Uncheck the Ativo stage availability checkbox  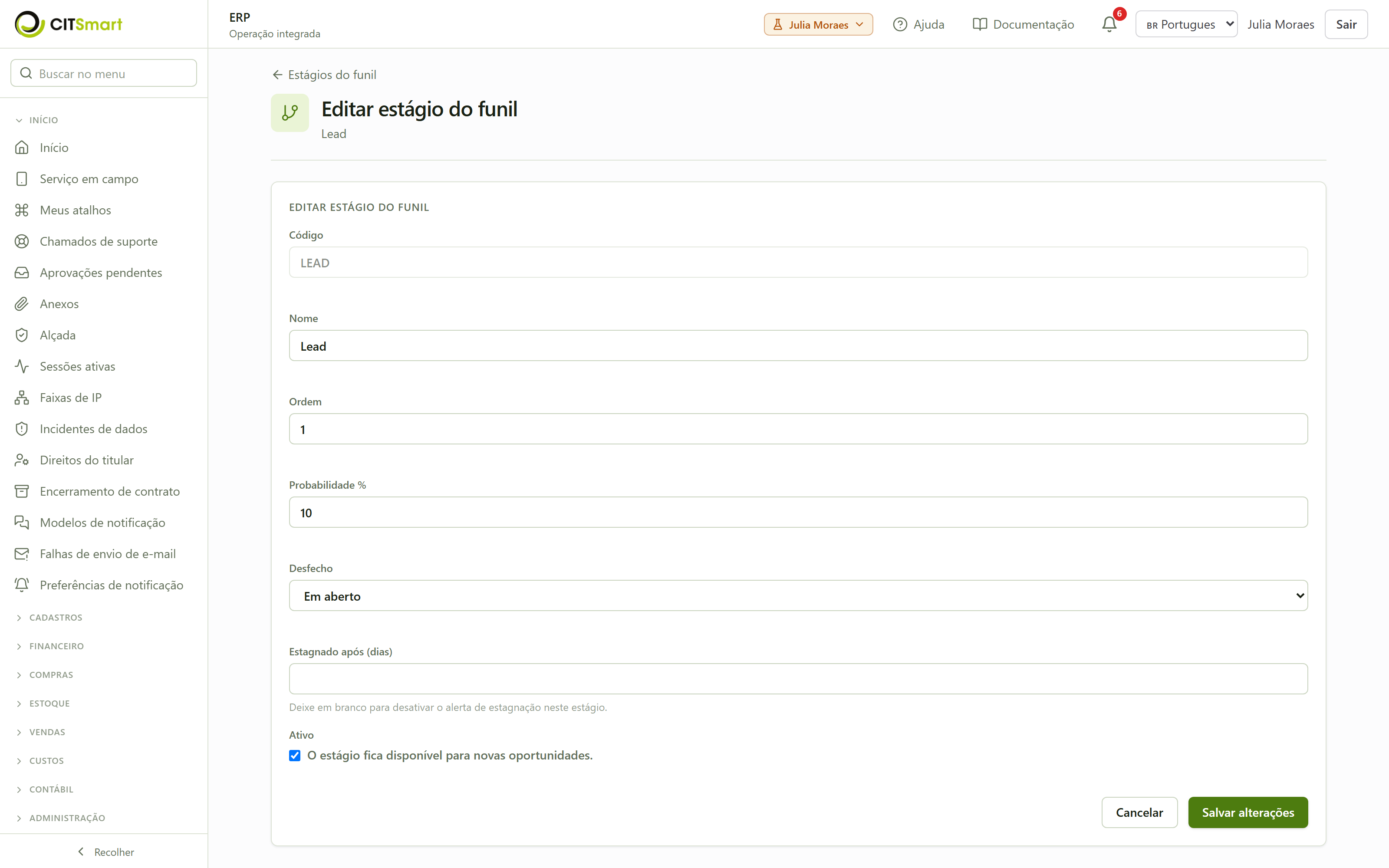click(x=294, y=756)
